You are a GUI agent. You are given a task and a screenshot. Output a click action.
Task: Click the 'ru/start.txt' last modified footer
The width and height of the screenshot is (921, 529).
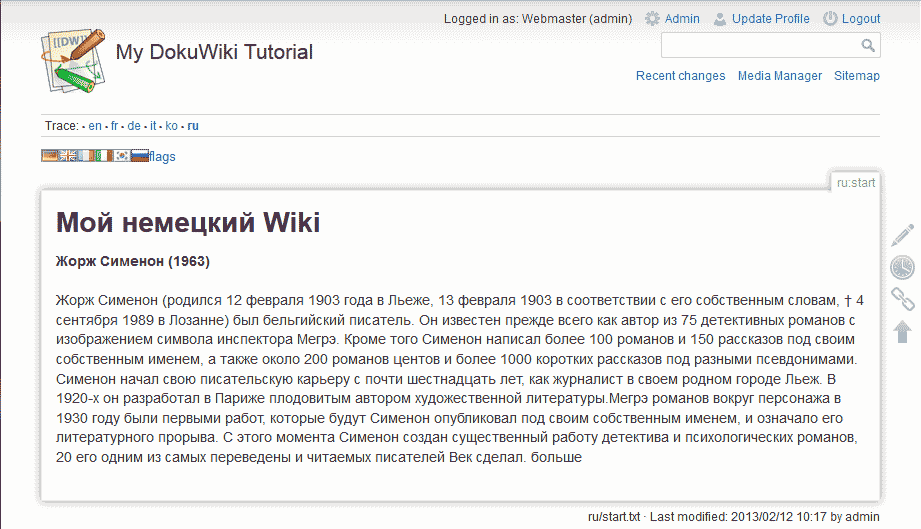(734, 517)
